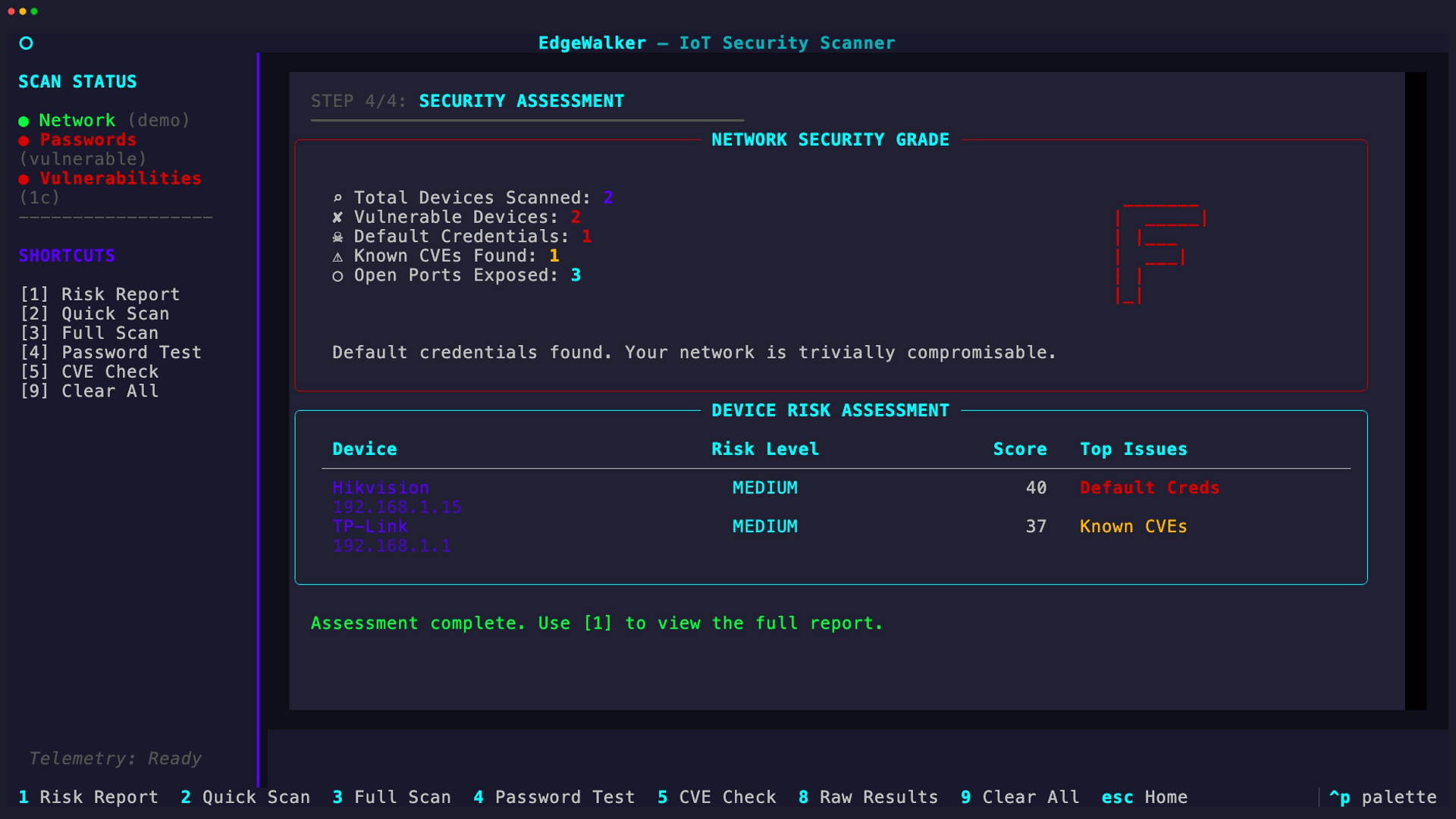The width and height of the screenshot is (1456, 819).
Task: Click the vertical scrollbar of assessment panel
Action: pos(1415,391)
